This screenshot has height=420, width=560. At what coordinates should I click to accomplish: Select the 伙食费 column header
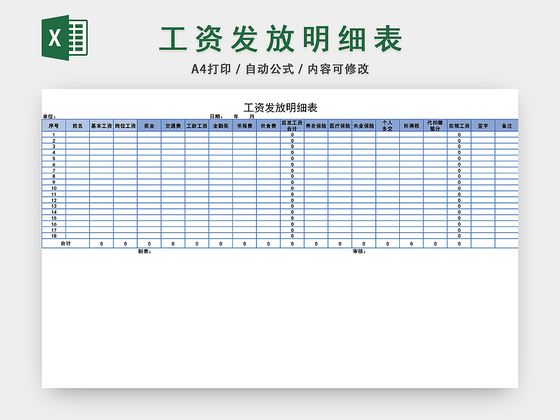pos(269,126)
